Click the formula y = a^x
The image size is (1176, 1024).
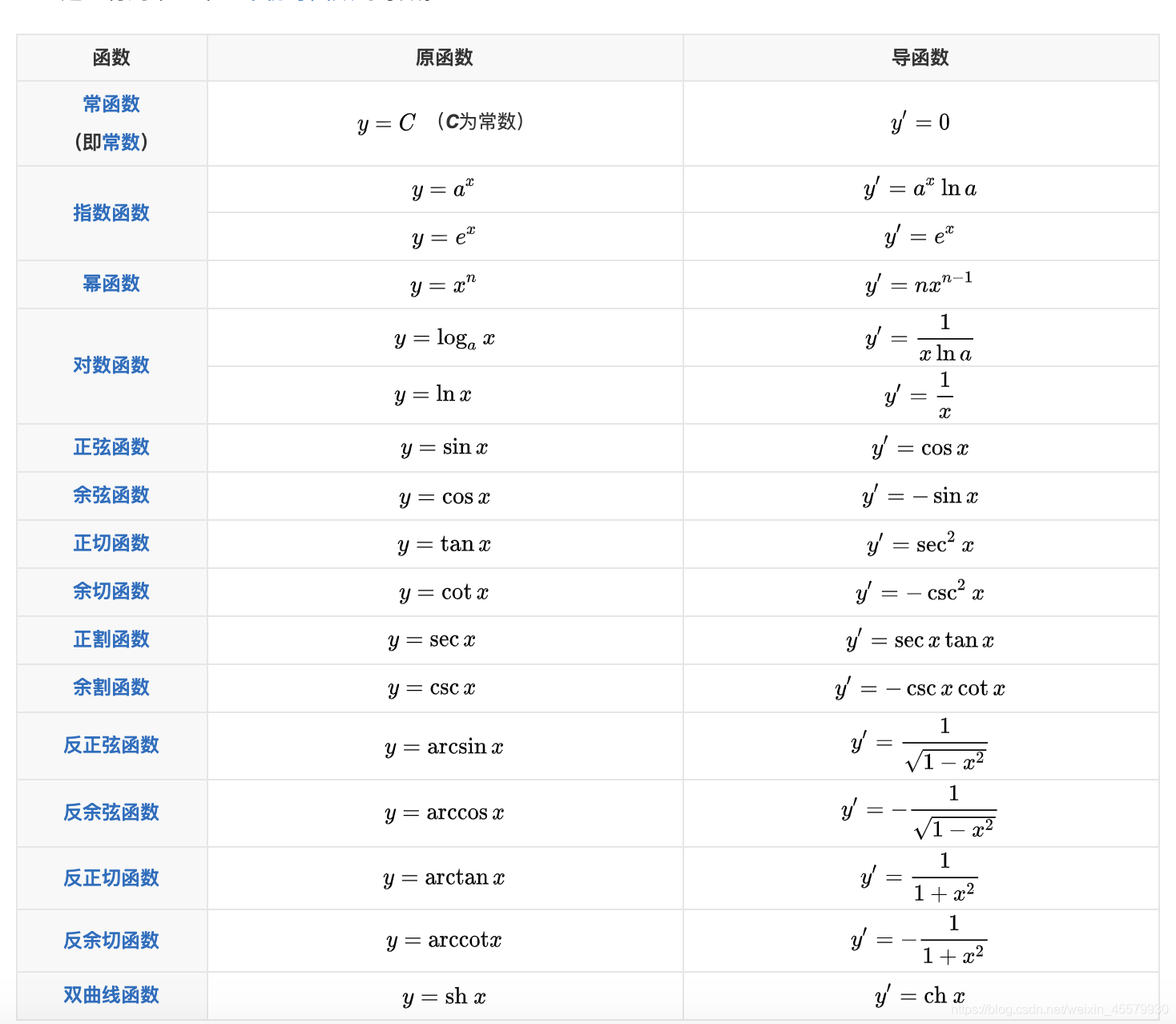443,189
